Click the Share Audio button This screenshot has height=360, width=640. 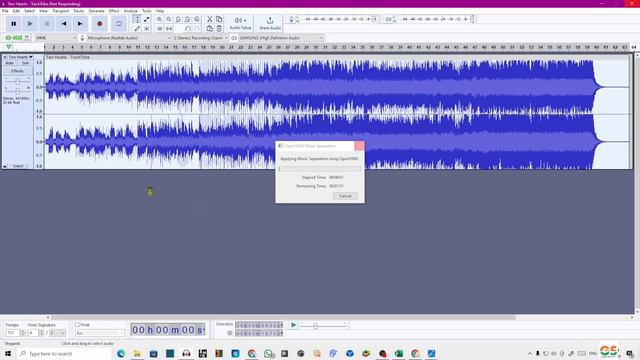[x=270, y=24]
